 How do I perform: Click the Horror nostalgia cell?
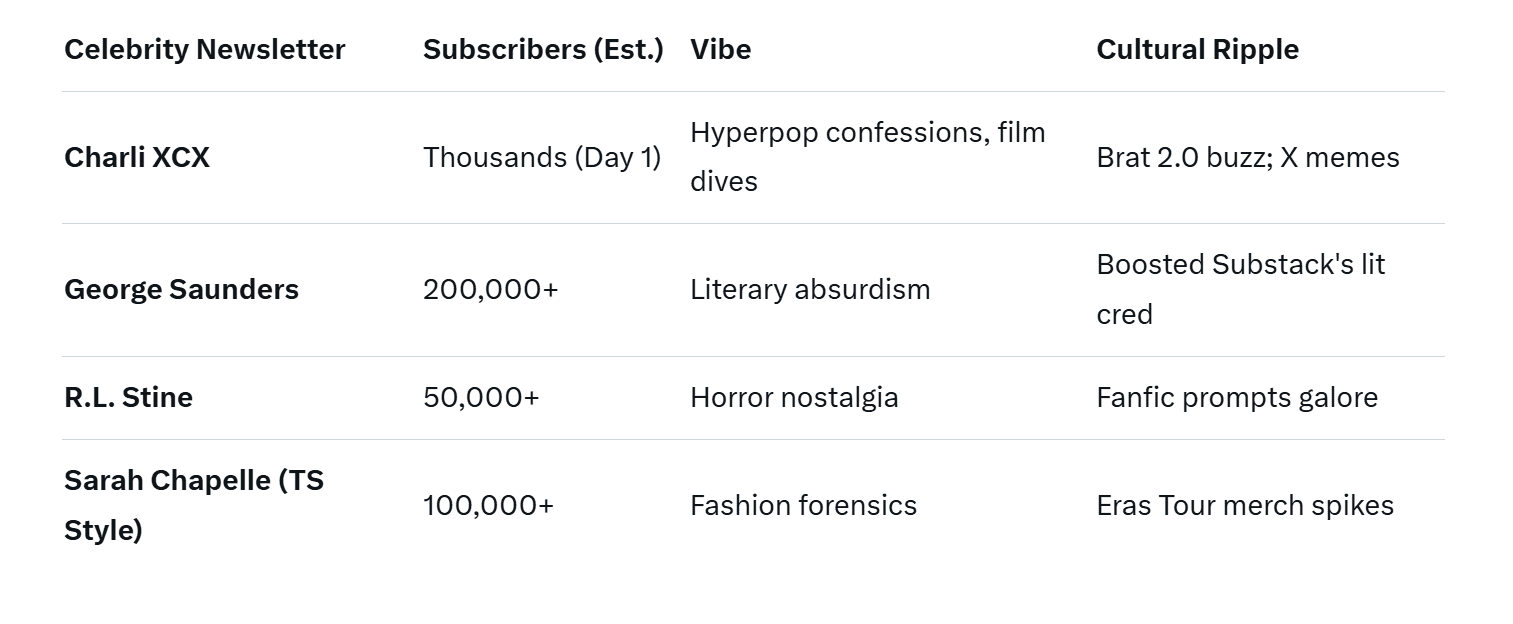click(x=794, y=397)
